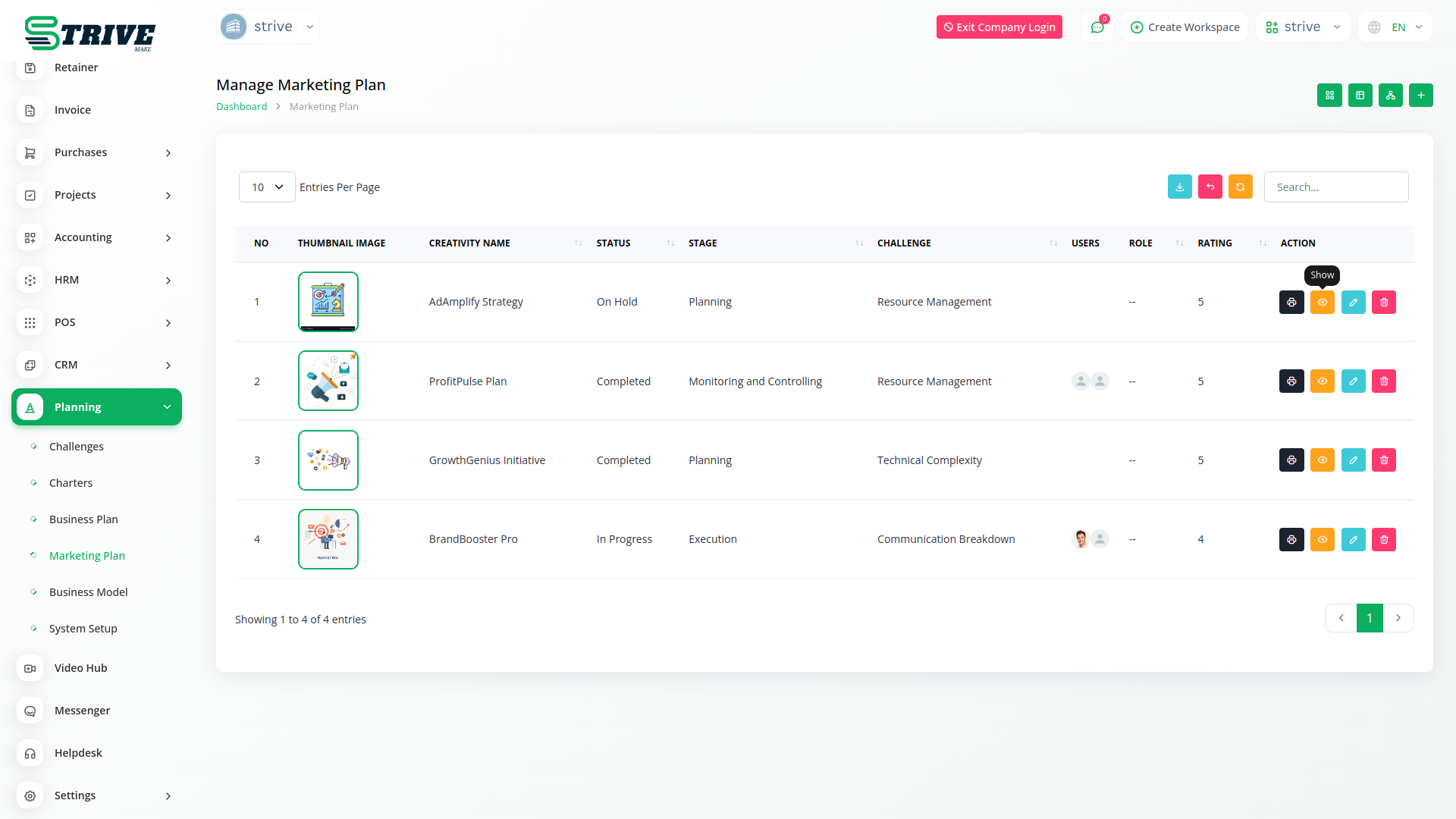Go to Challenges sidebar item
Viewport: 1456px width, 819px height.
tap(76, 447)
